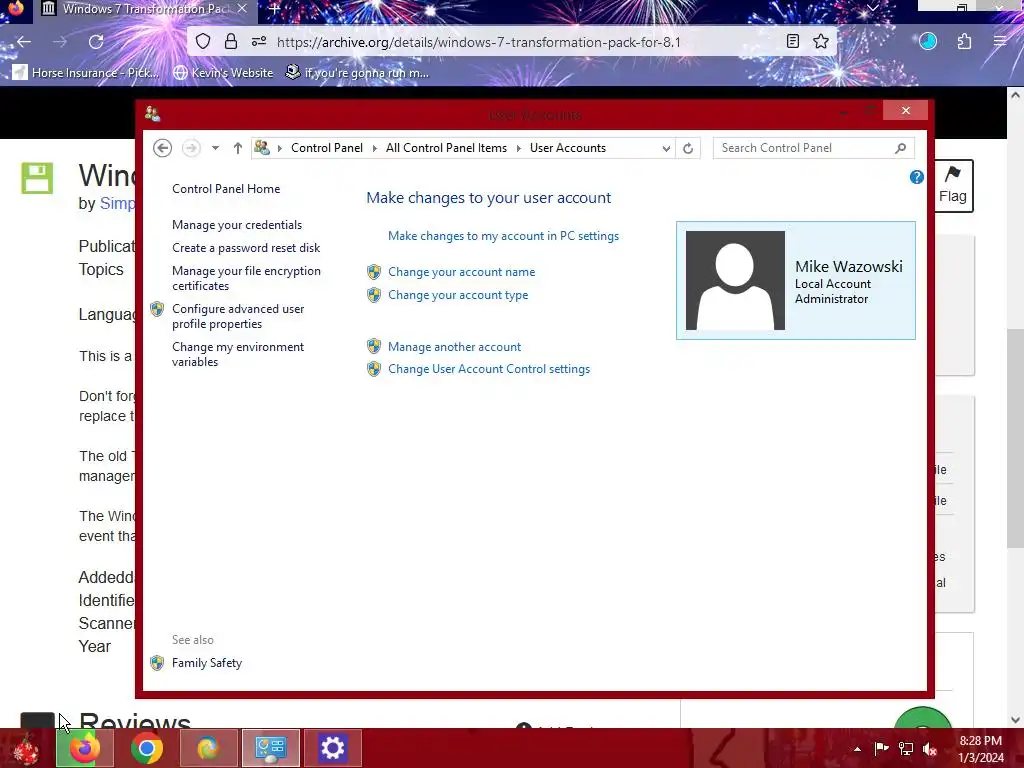Click All Control Panel Items breadcrumb
The width and height of the screenshot is (1024, 768).
[446, 148]
